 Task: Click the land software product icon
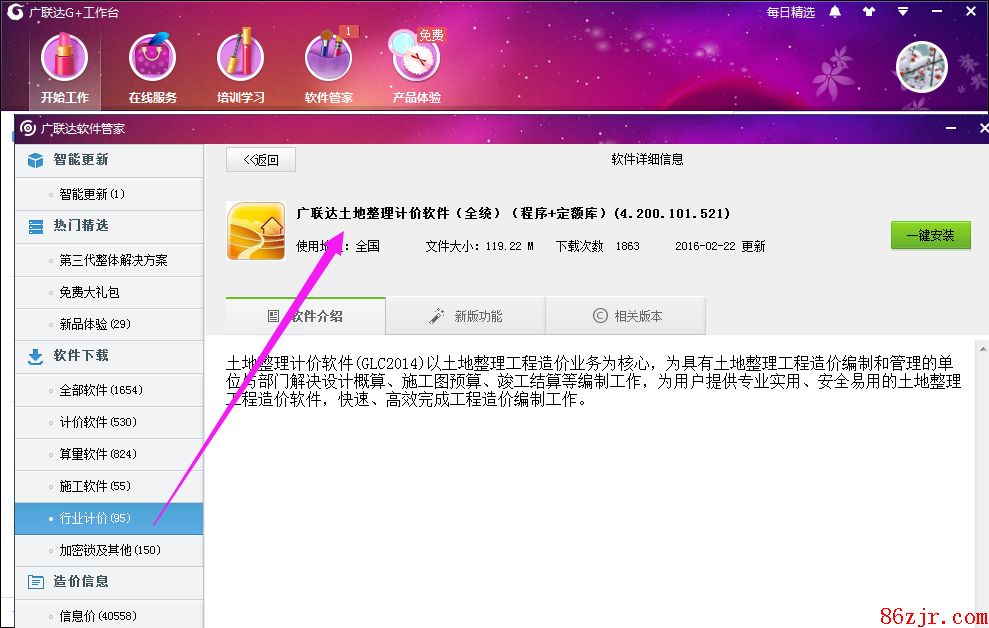(255, 231)
